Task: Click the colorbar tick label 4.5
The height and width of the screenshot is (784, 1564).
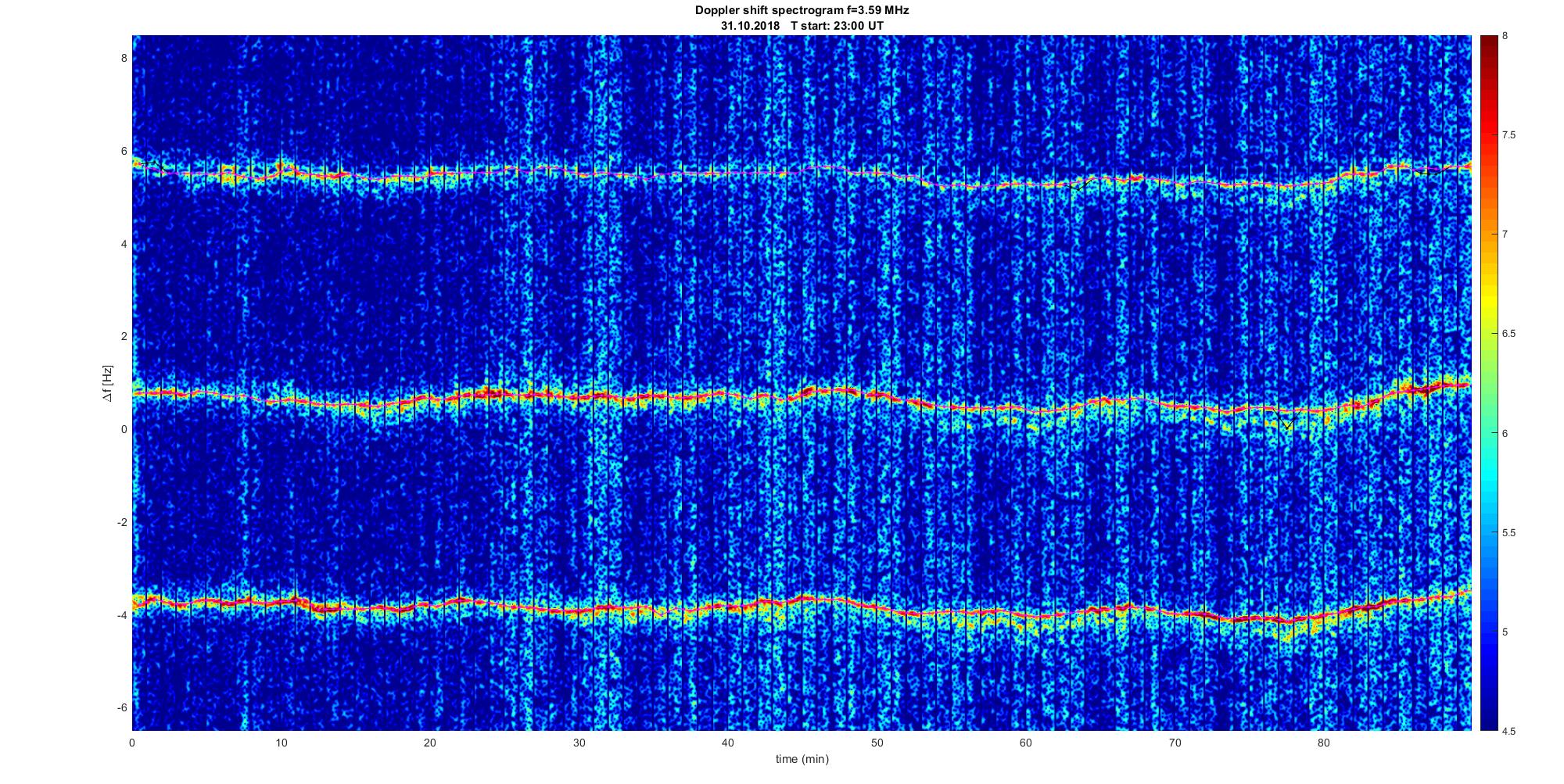Action: (1508, 731)
